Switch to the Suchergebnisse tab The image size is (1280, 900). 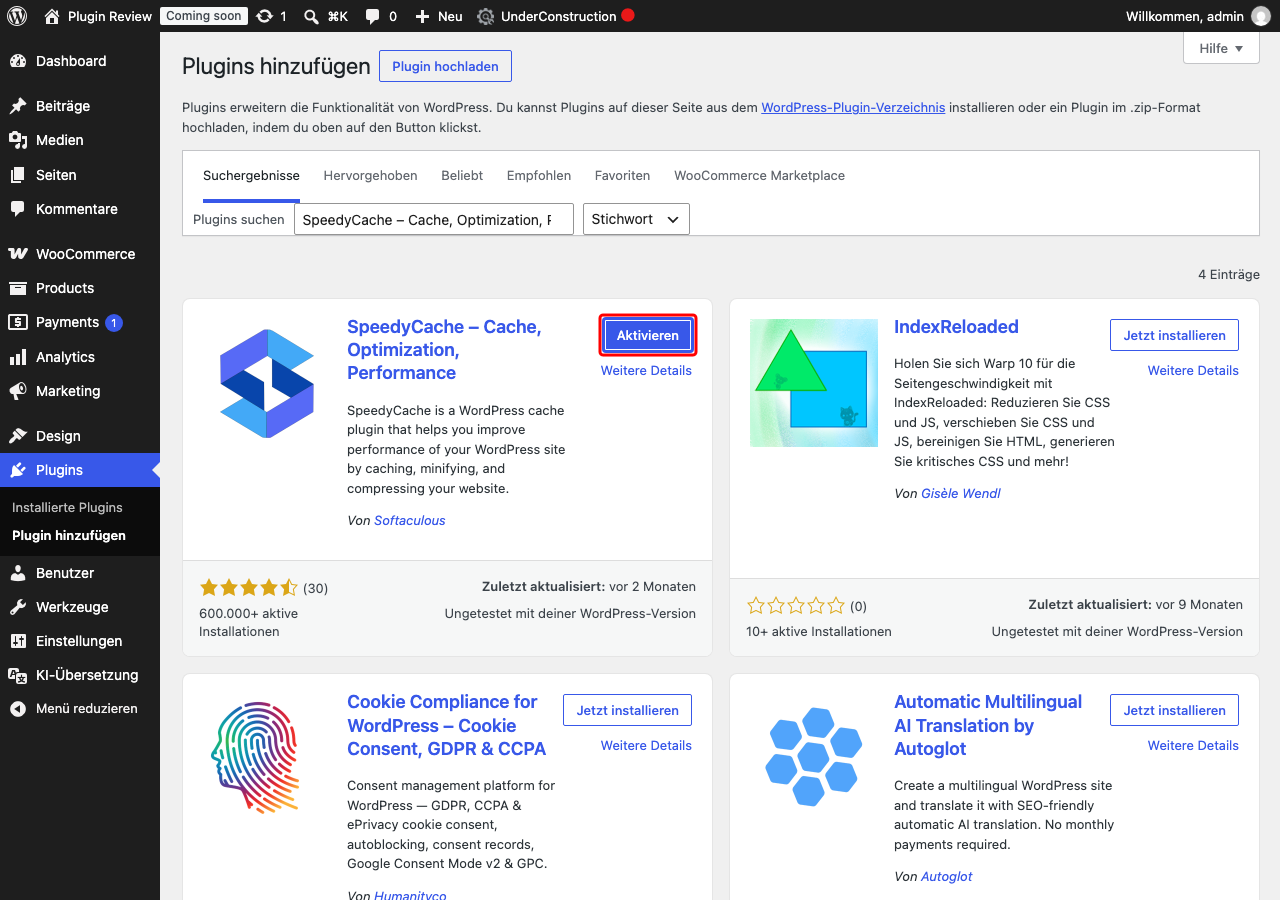click(x=251, y=176)
